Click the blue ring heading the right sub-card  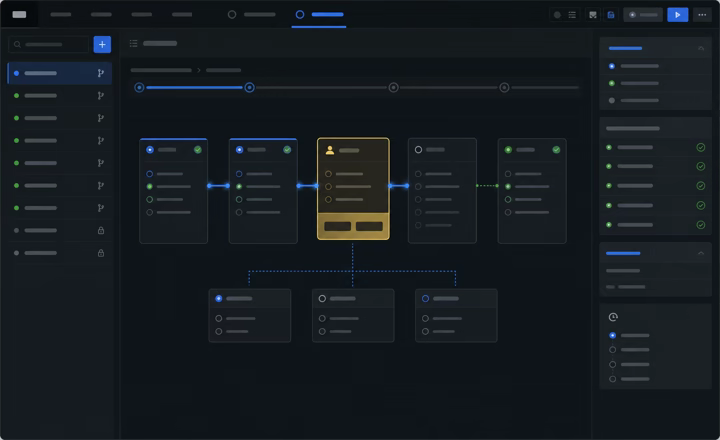point(426,299)
